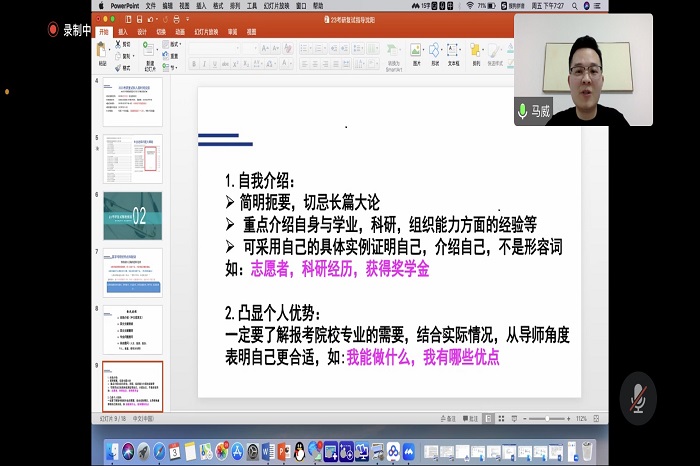
Task: Adjust the zoom slider in status bar
Action: 548,418
